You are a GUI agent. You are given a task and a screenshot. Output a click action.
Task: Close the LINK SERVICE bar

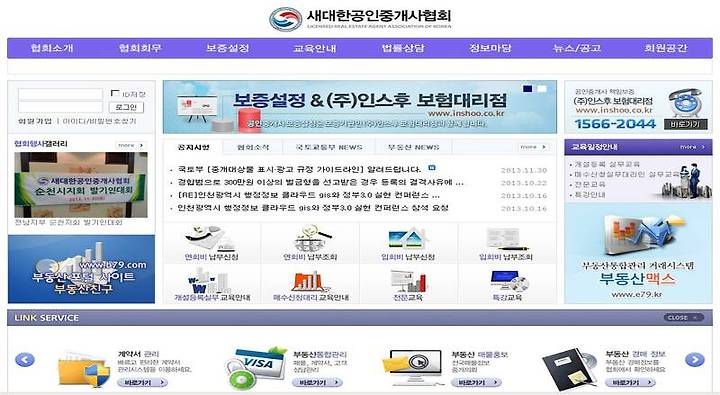tap(683, 317)
